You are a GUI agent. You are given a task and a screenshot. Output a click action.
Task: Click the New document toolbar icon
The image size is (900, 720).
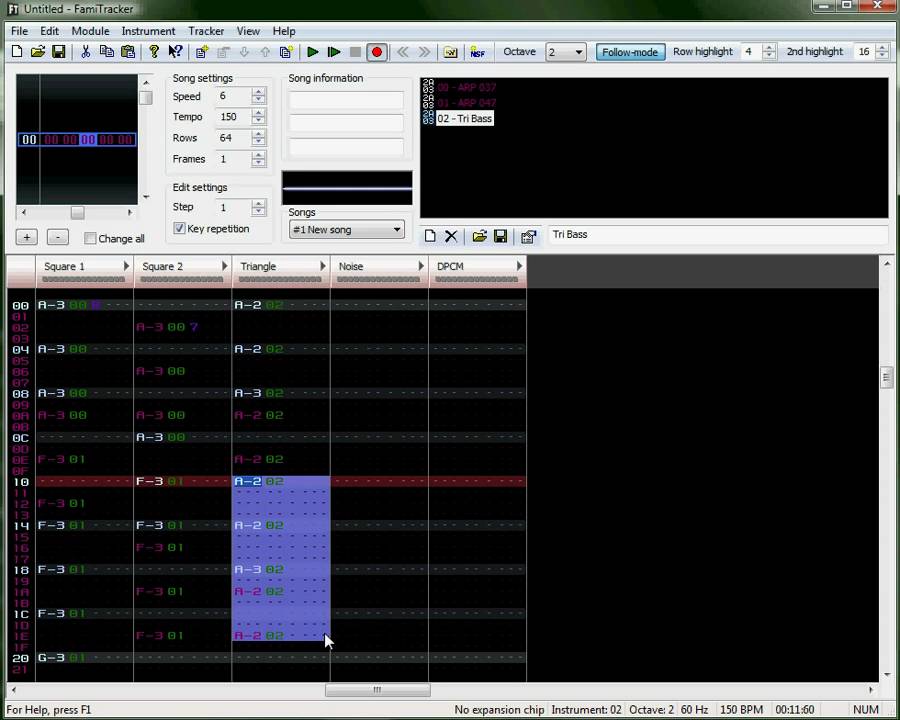(x=17, y=52)
